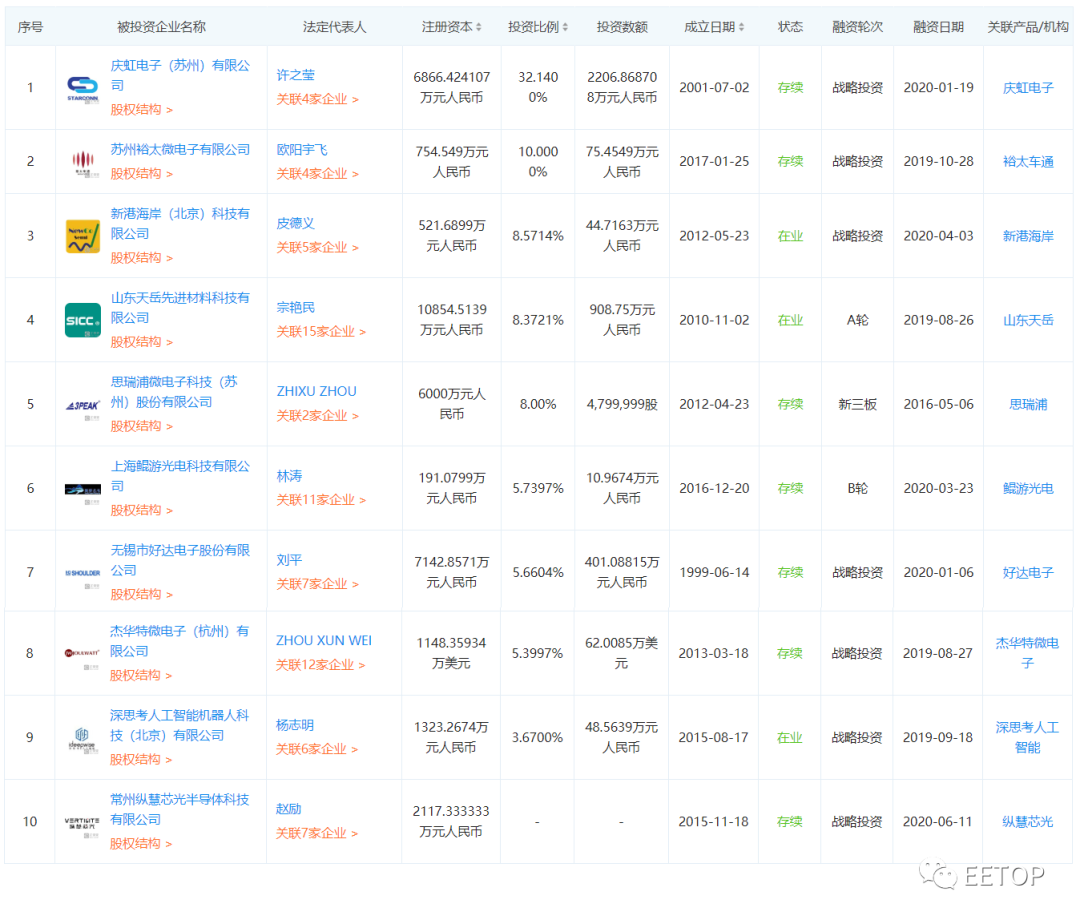Click the 庆虹电子 Starconn company logo

(83, 89)
